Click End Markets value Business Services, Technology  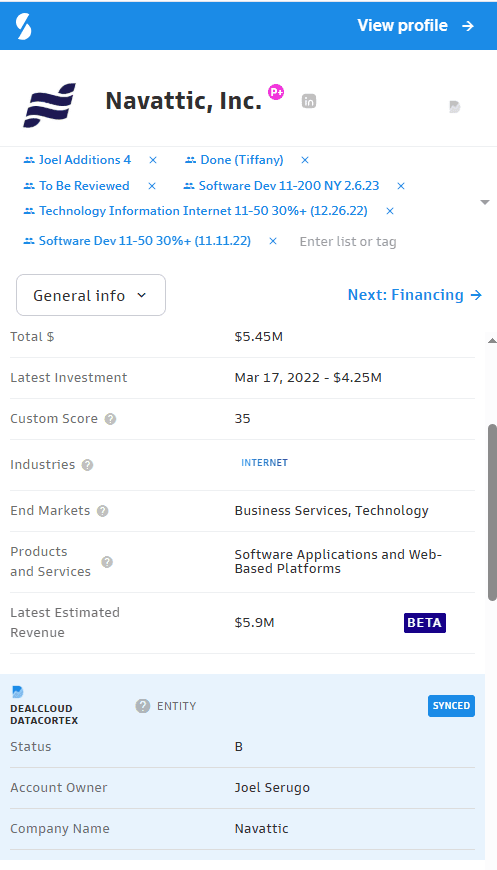(x=332, y=510)
